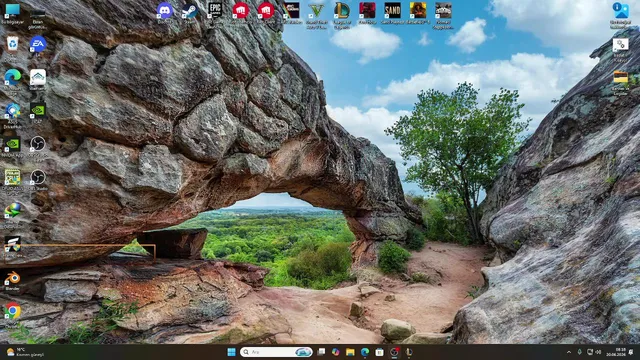
Task: Click the taskbar search box
Action: [276, 352]
